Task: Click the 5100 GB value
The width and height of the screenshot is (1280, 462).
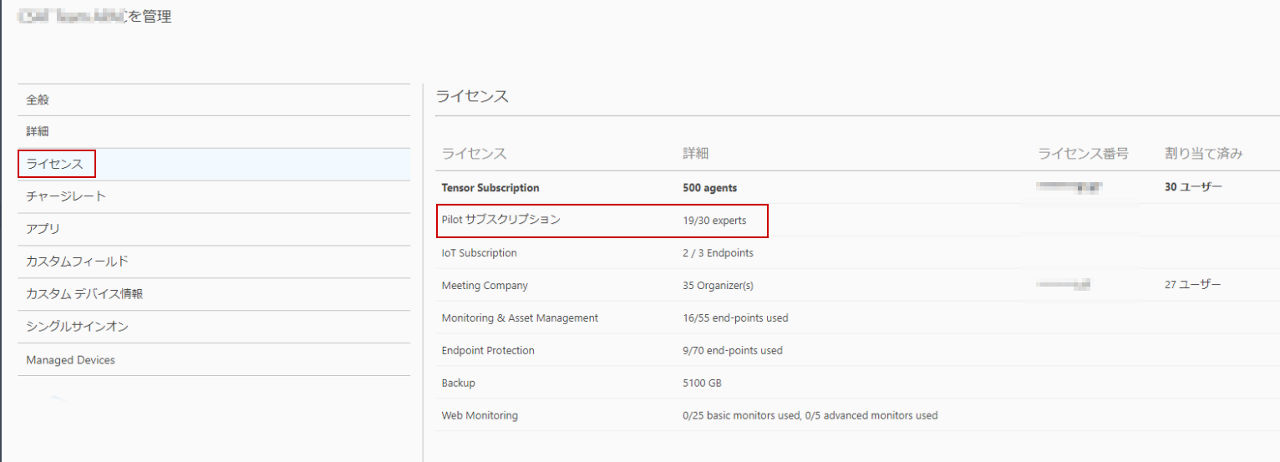Action: [x=702, y=384]
